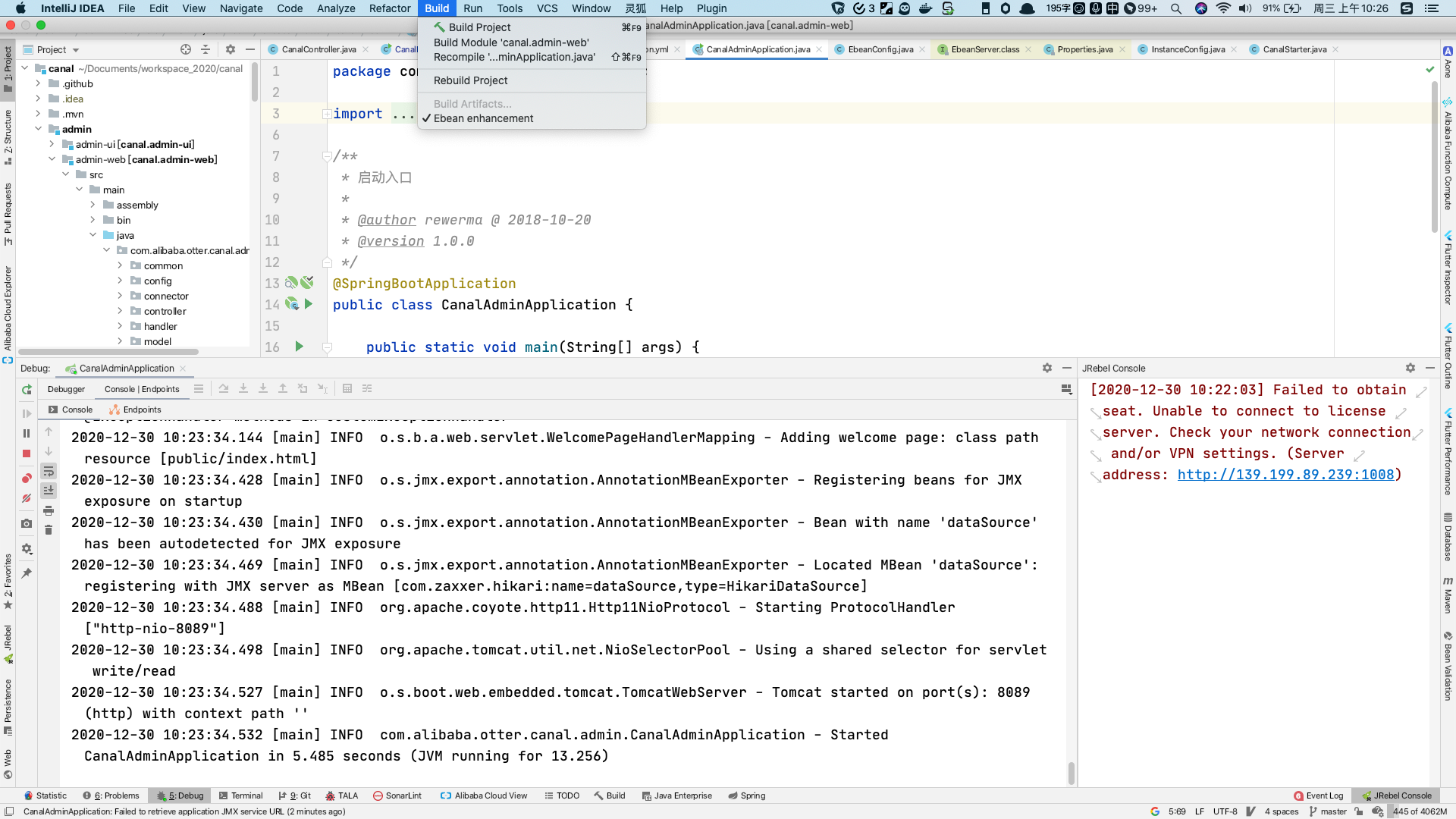The image size is (1456, 819).
Task: Collapse the admin folder
Action: tap(38, 129)
